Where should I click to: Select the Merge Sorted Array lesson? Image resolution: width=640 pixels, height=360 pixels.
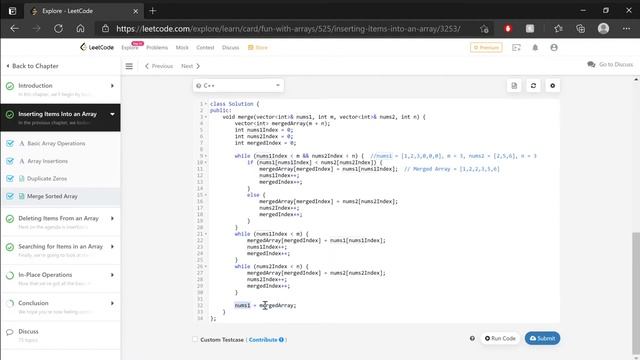click(x=52, y=196)
